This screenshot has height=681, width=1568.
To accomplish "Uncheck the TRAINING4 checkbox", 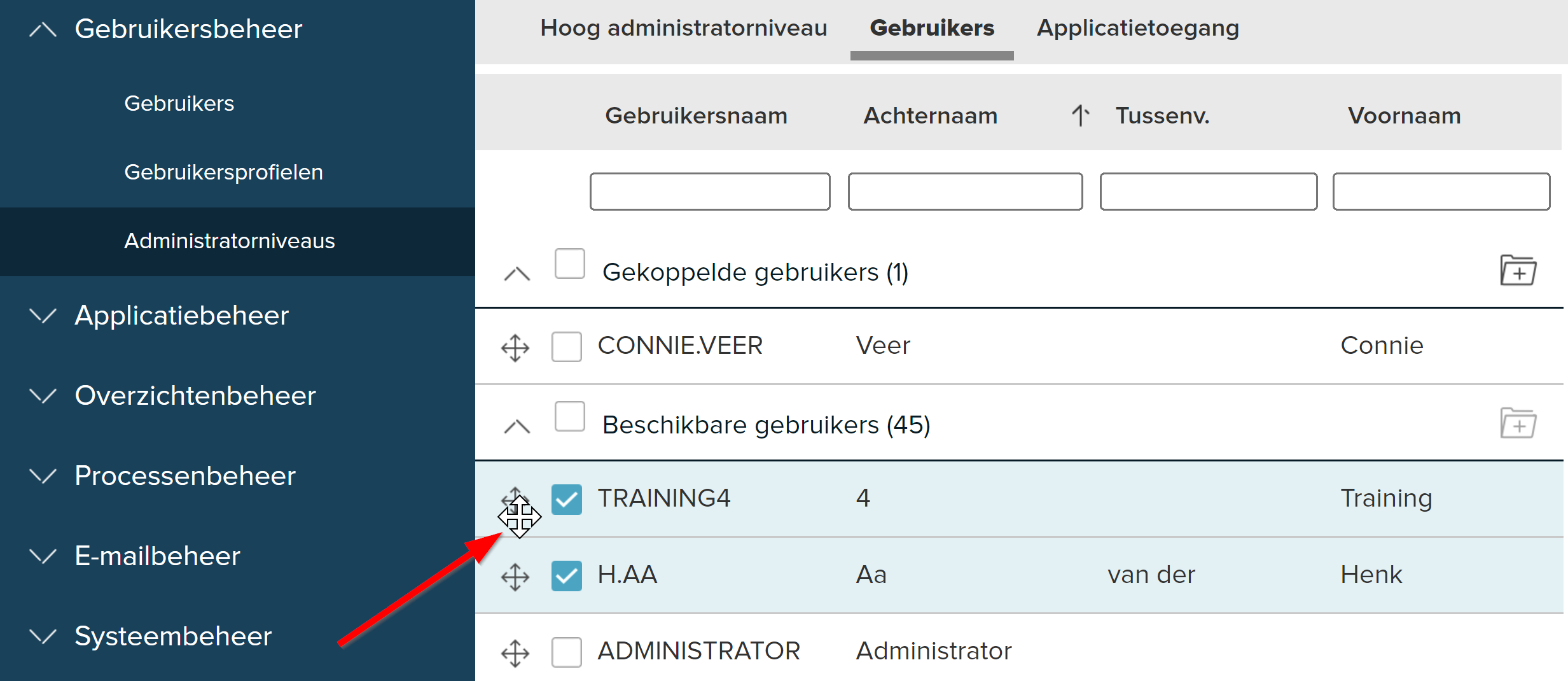I will point(567,500).
